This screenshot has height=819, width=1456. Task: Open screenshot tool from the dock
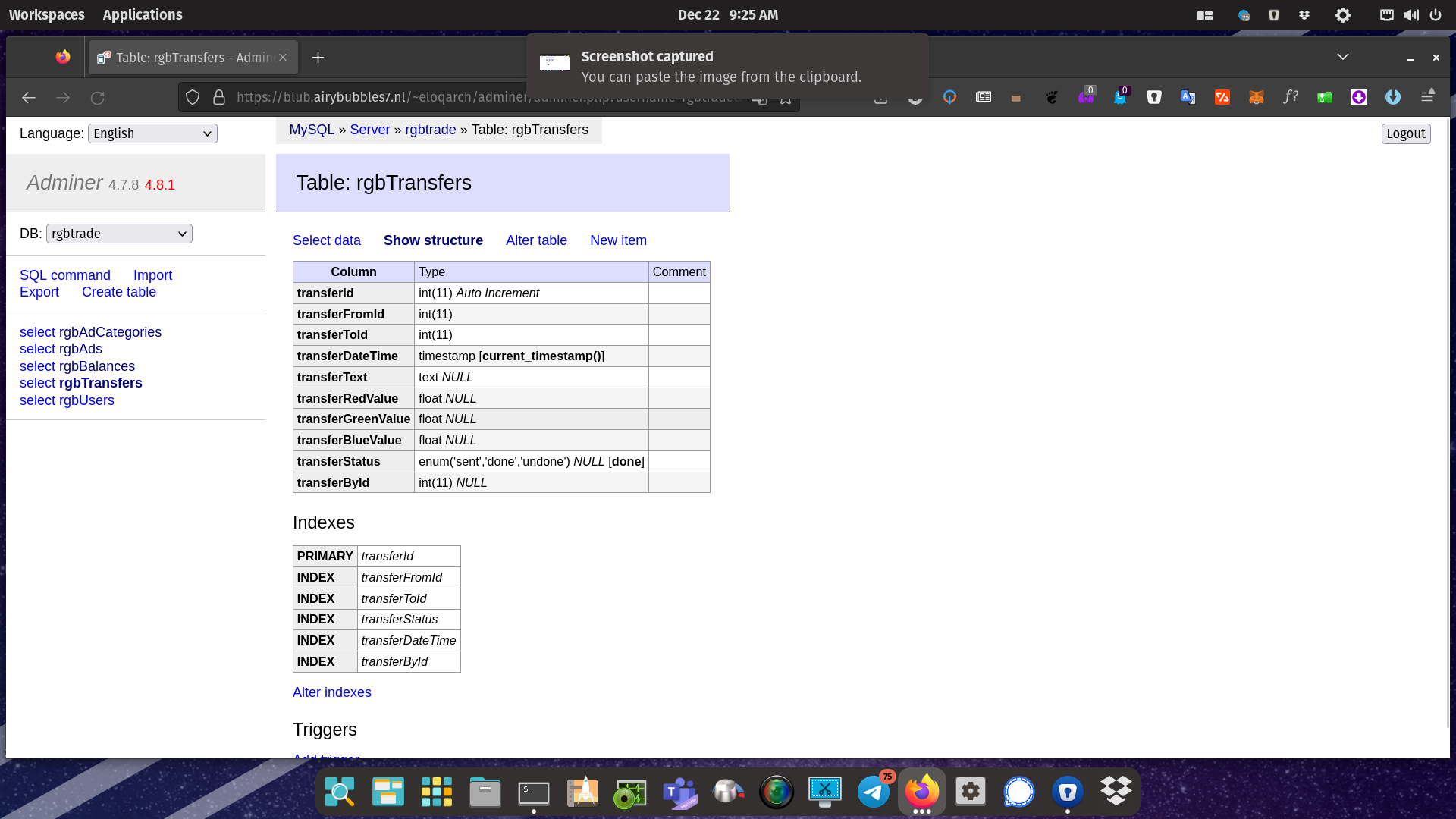[825, 792]
